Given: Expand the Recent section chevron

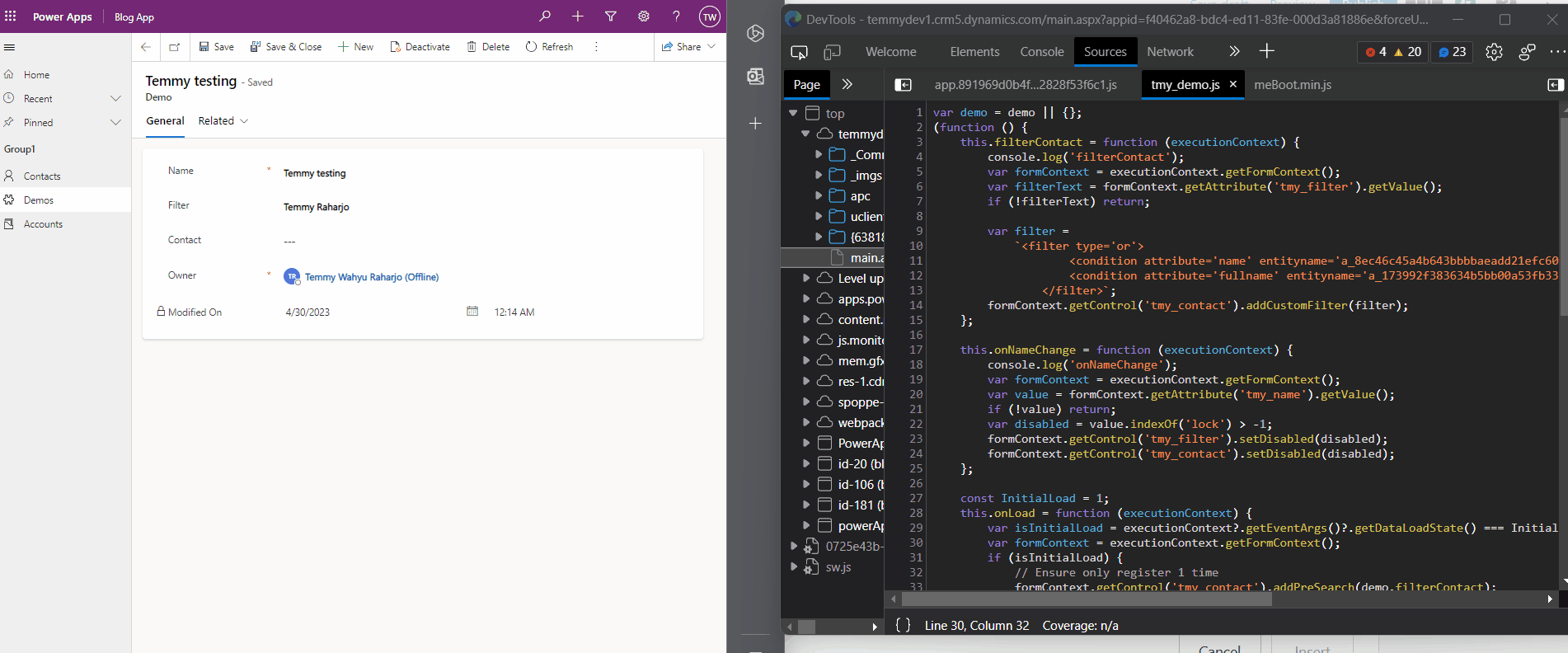Looking at the screenshot, I should pos(115,98).
